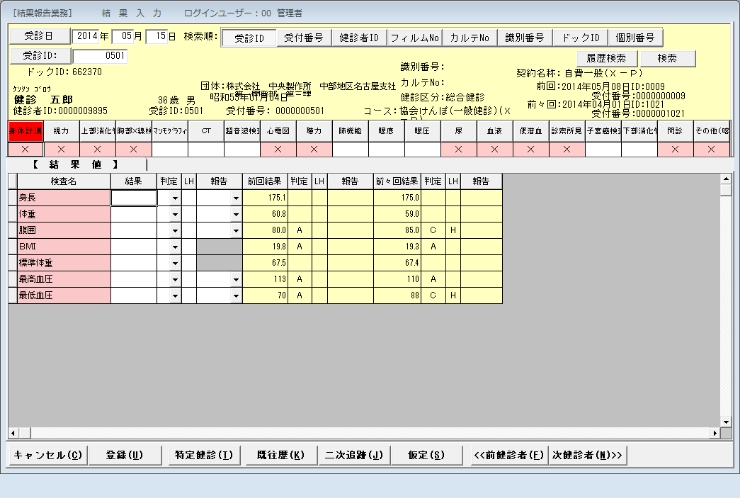Focus the day field showing 15
The image size is (740, 498).
pyautogui.click(x=157, y=36)
